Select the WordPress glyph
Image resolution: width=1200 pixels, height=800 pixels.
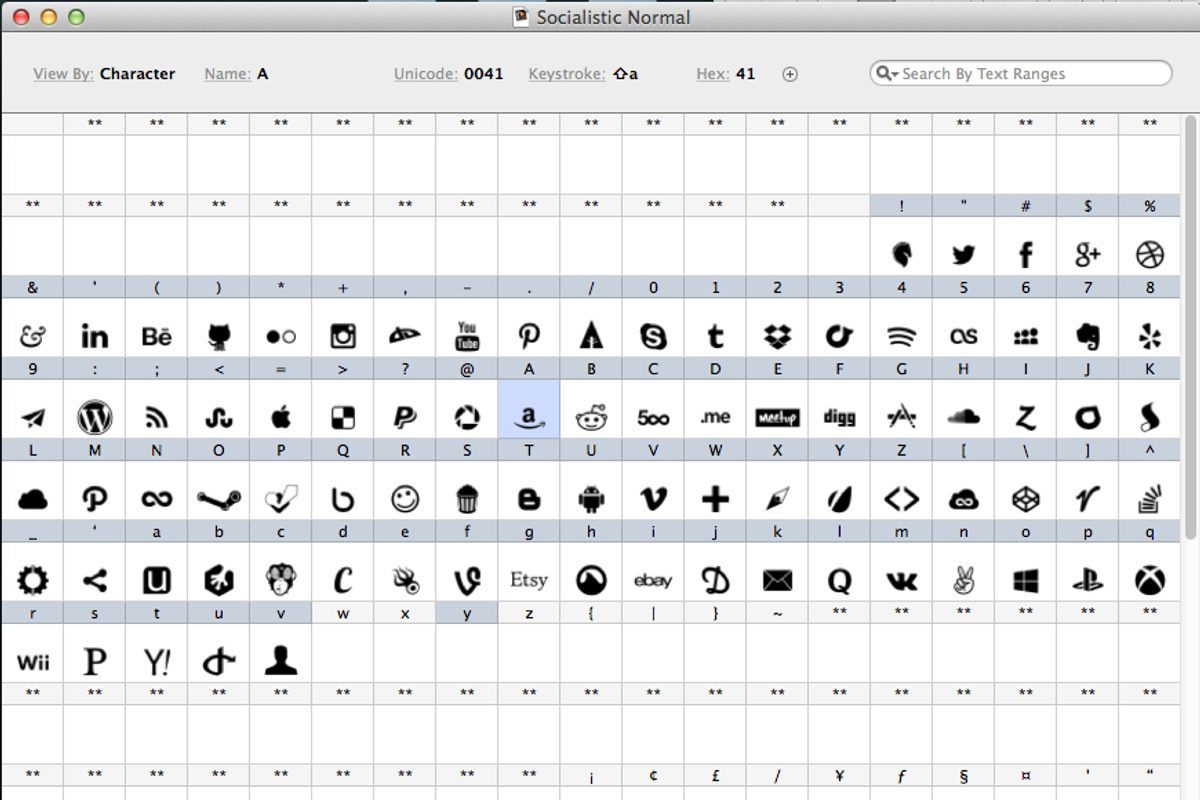tap(95, 417)
